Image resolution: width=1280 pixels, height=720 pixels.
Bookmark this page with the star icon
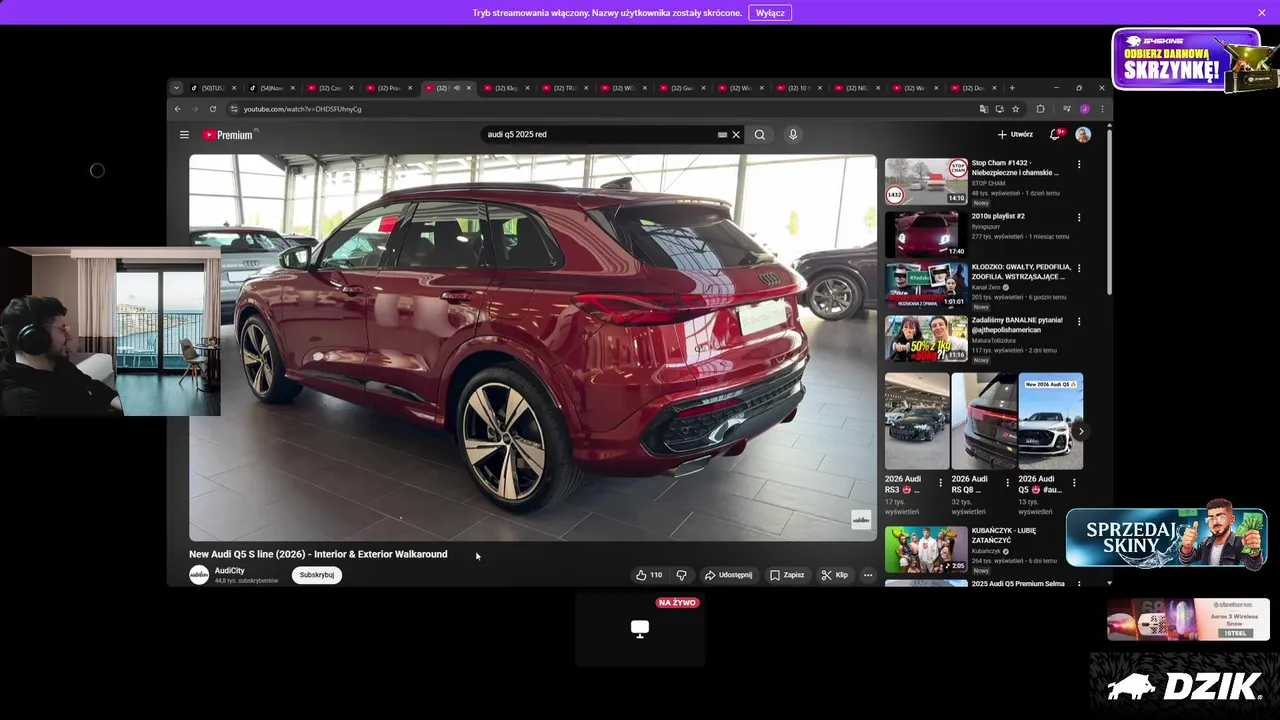point(1016,109)
